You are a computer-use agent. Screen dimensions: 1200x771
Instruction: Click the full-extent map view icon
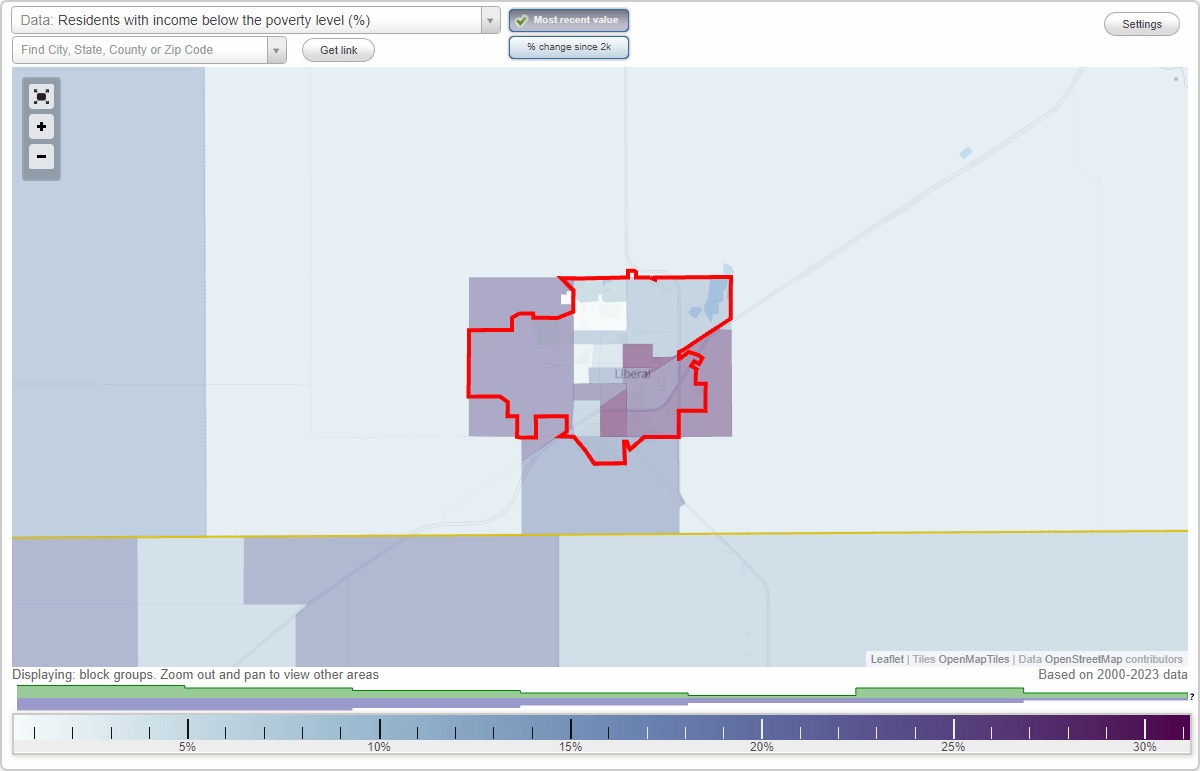[41, 96]
